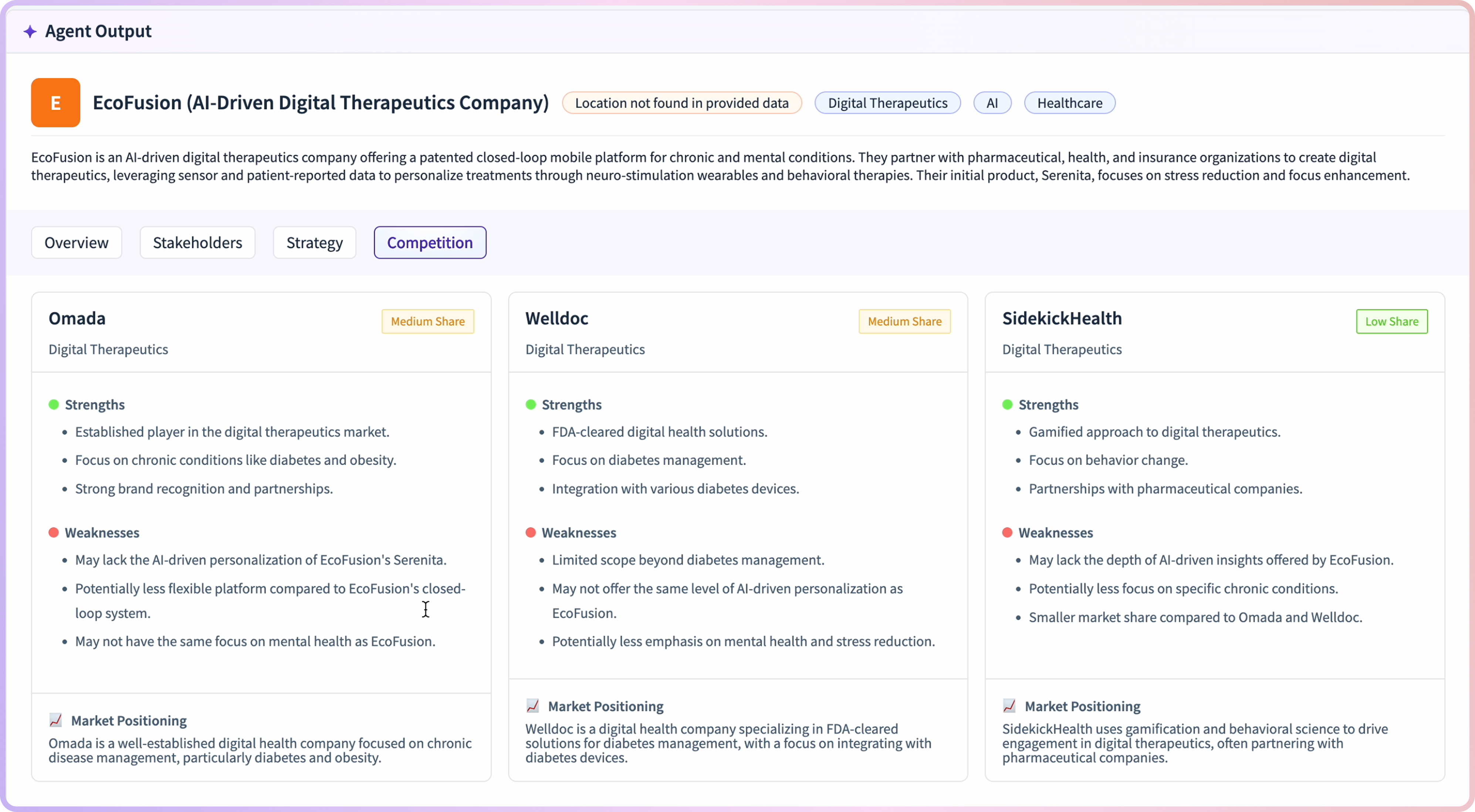Click Omada's Market Positioning heading
Screen dimensions: 1475x812
click(129, 721)
